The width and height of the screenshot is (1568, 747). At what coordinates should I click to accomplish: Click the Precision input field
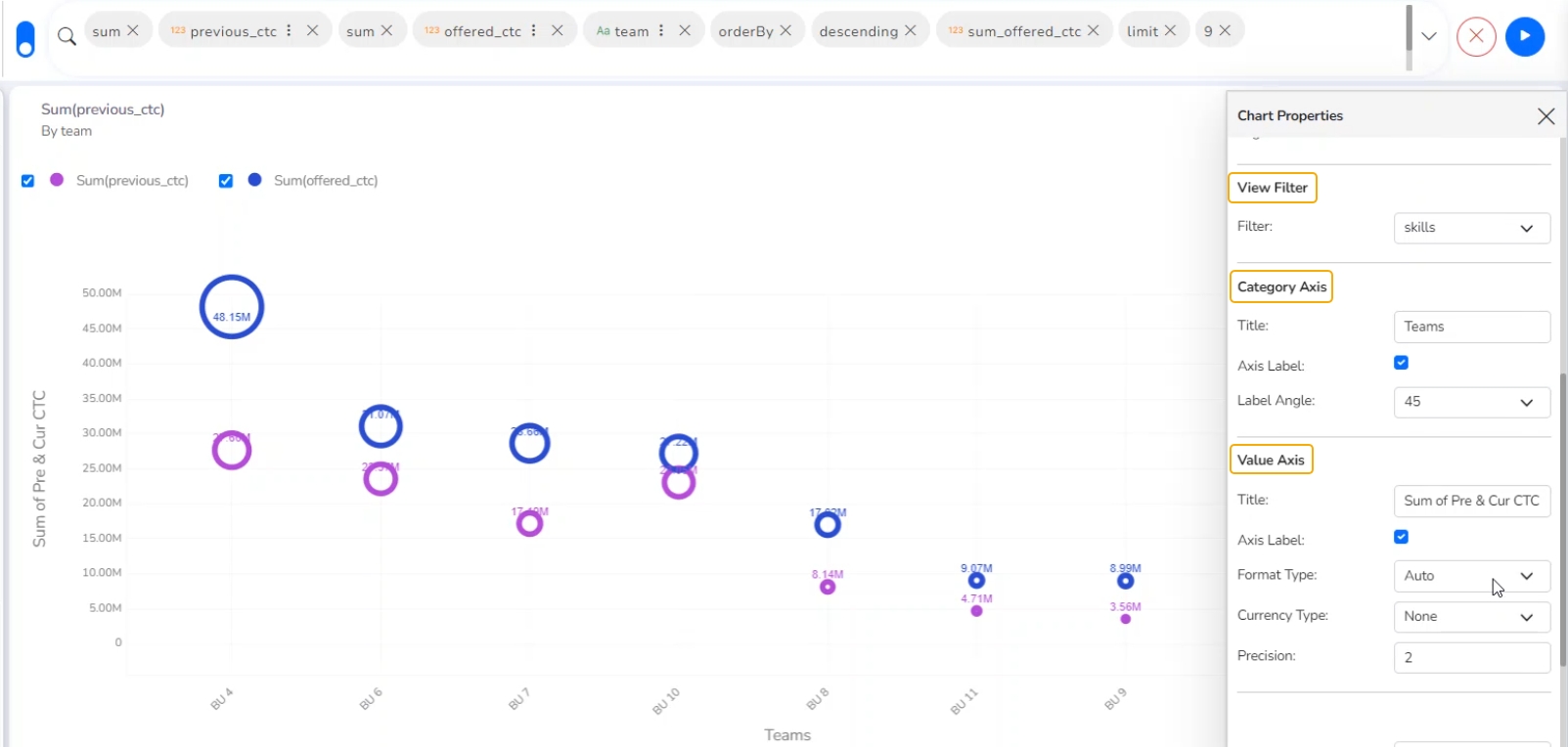[1471, 657]
